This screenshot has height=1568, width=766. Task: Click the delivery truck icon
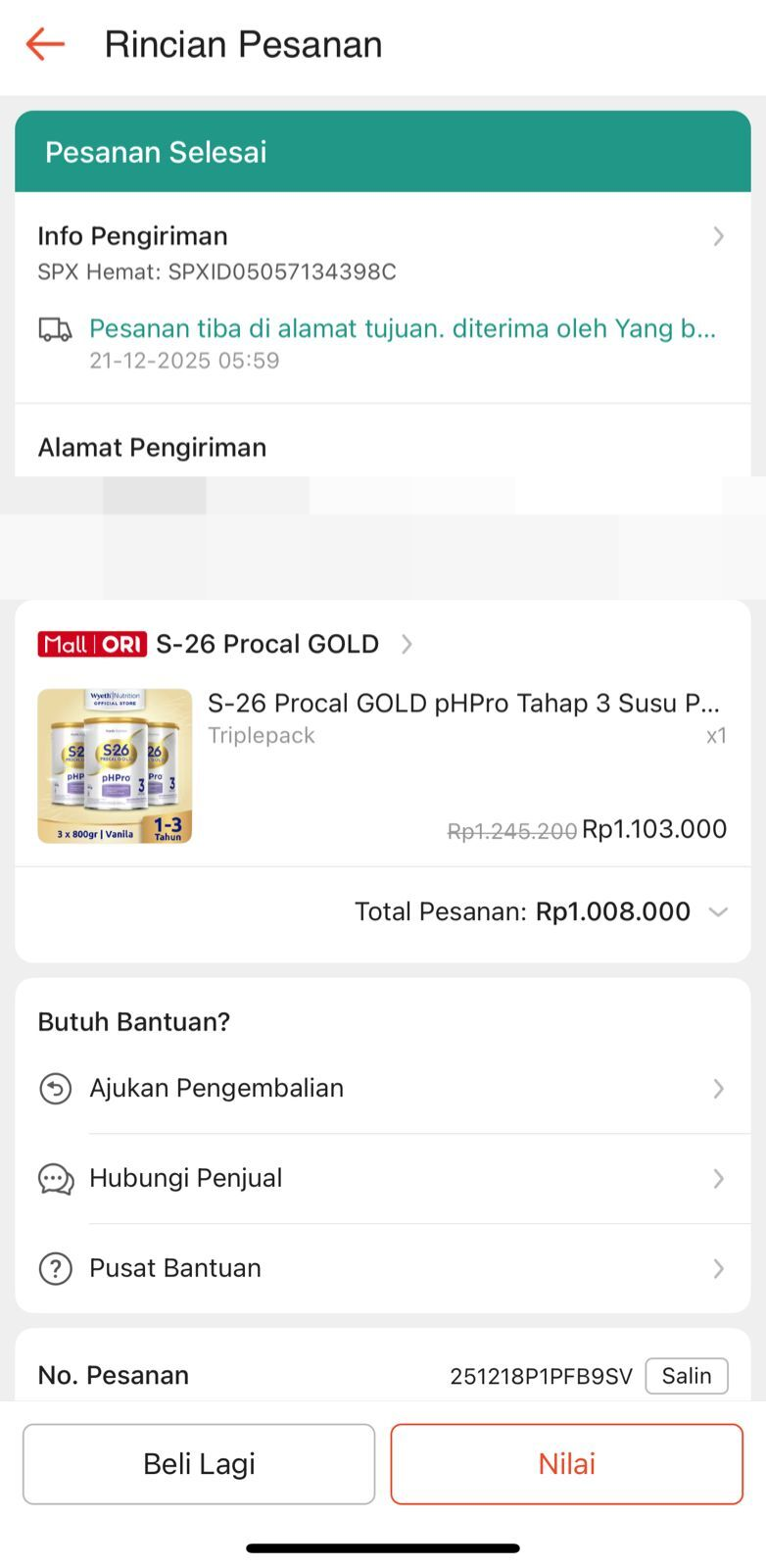click(55, 330)
